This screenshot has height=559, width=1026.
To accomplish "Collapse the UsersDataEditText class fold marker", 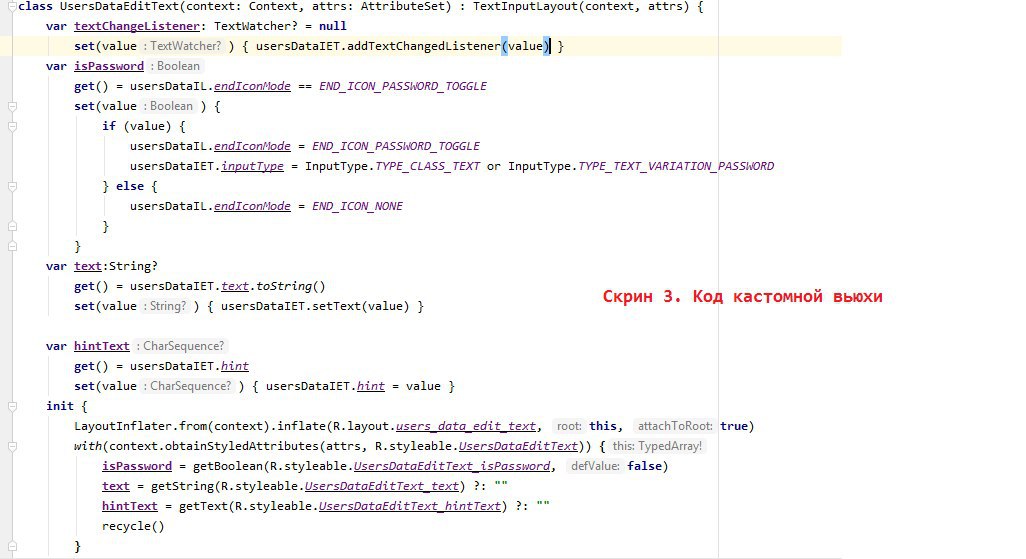I will (12, 6).
